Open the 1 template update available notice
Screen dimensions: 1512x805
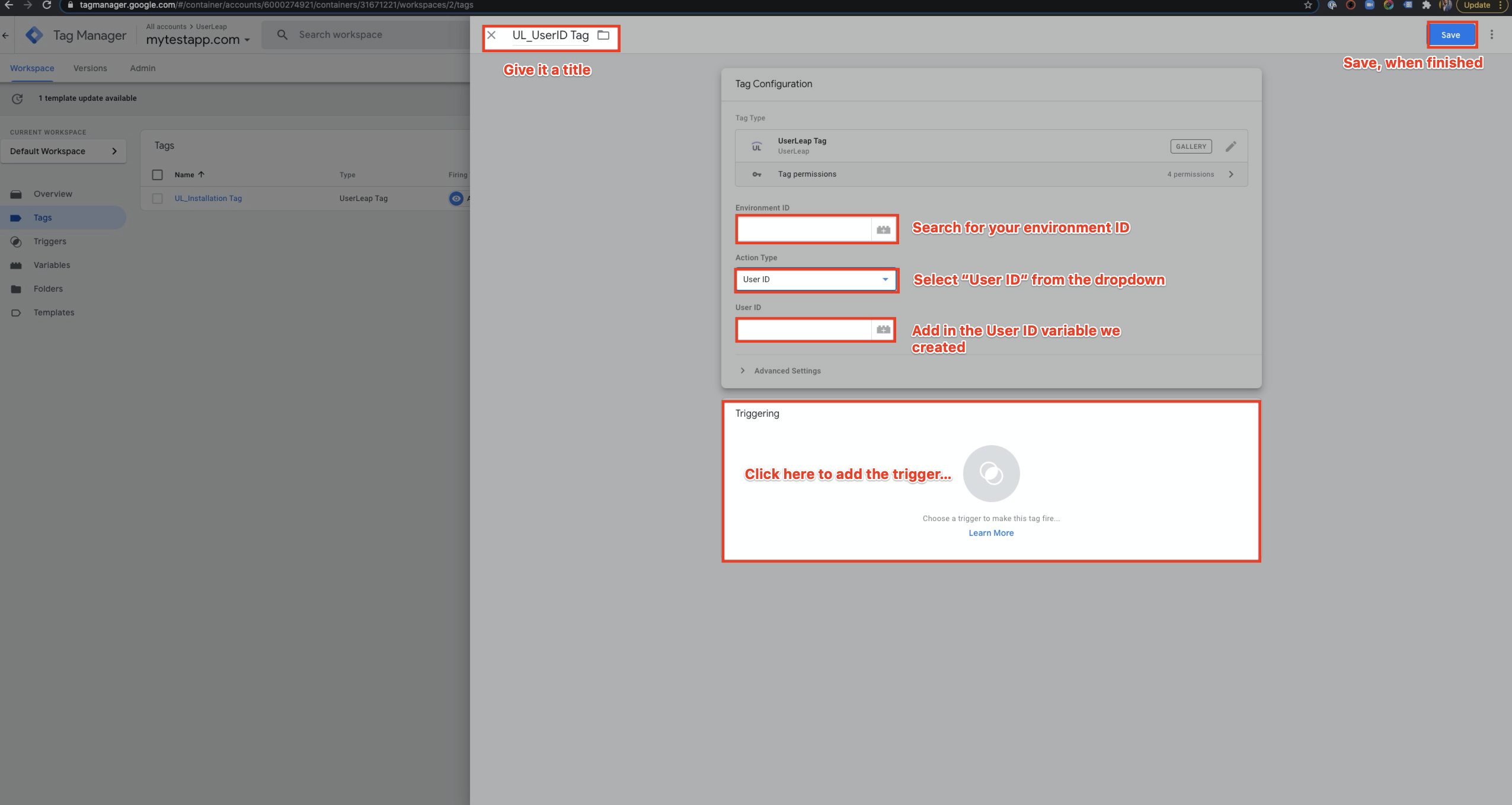(x=88, y=98)
